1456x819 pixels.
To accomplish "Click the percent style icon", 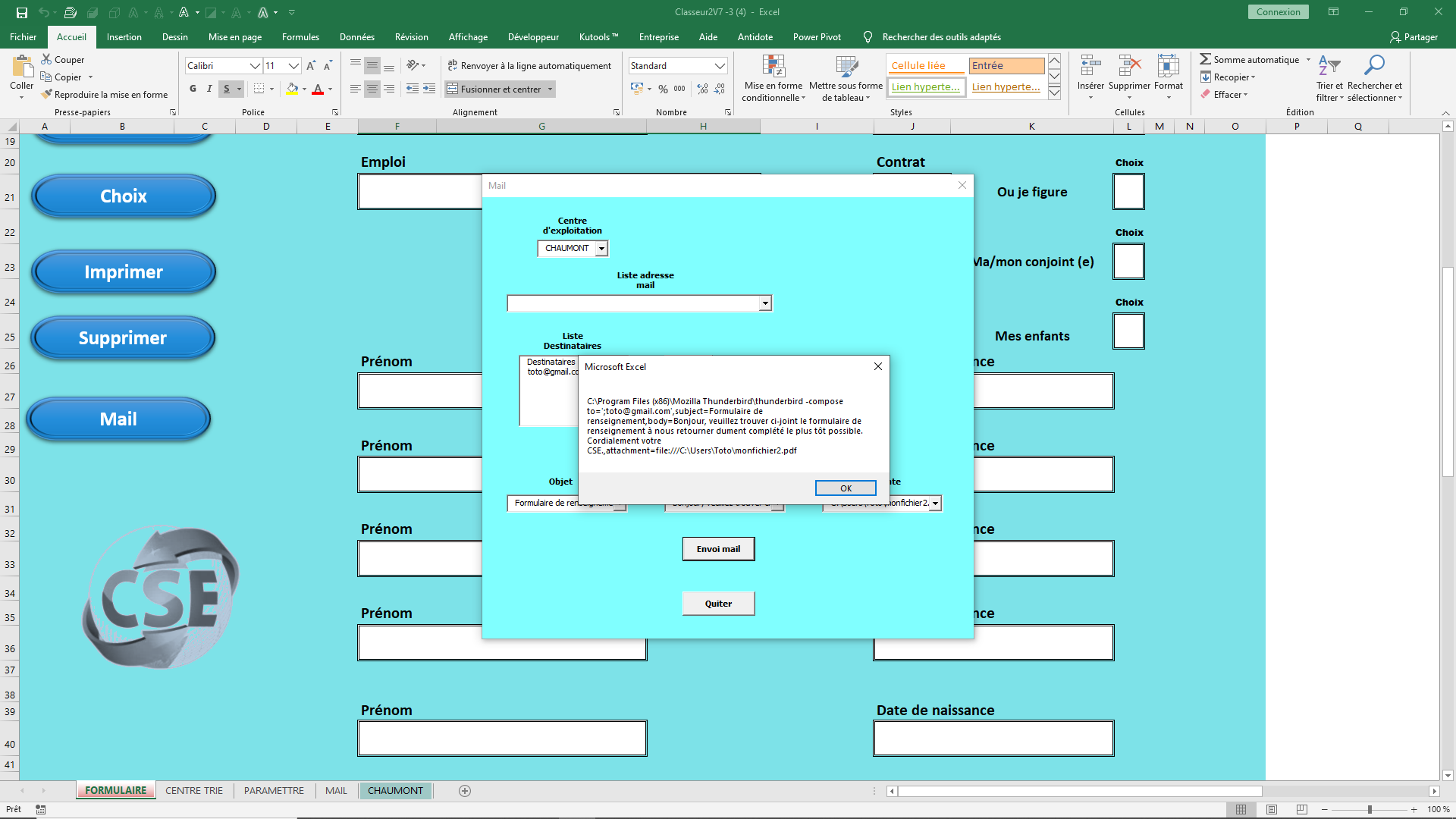I will (663, 89).
